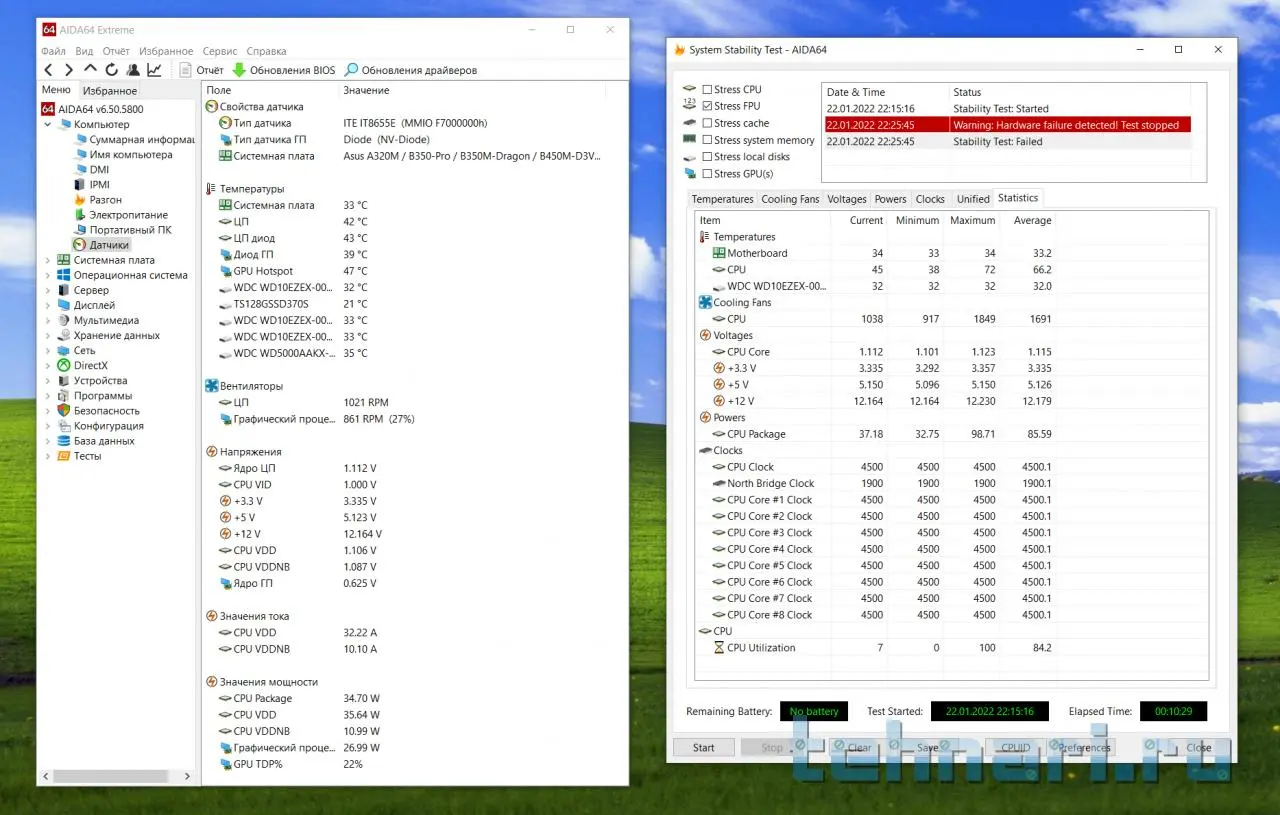1280x815 pixels.
Task: Open the Справка menu
Action: click(266, 51)
